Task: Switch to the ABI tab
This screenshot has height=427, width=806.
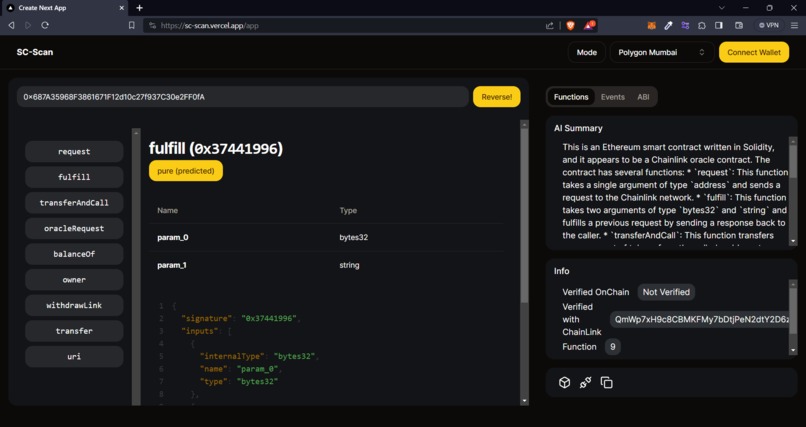Action: click(643, 97)
